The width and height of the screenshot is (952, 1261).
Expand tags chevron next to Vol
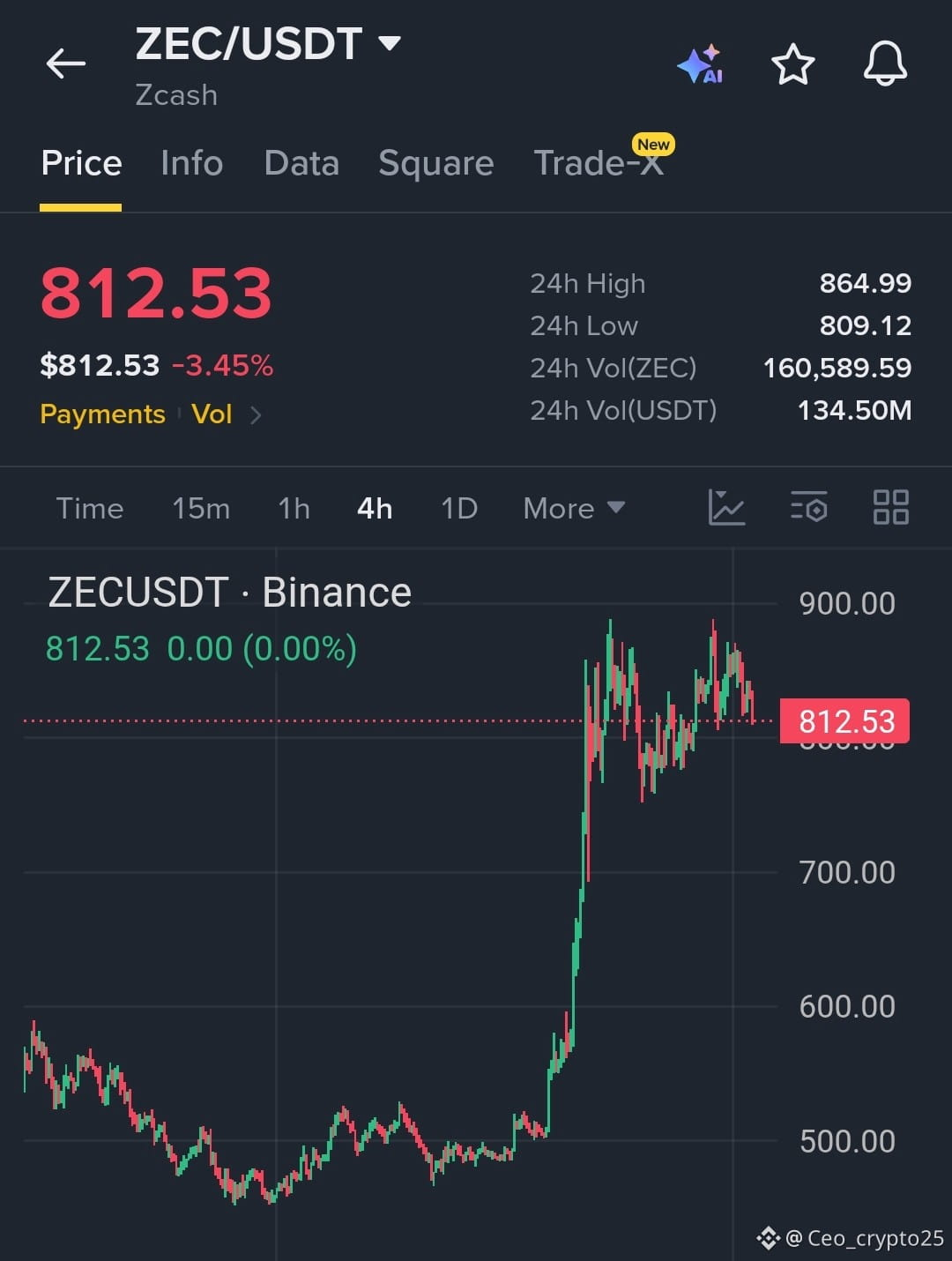click(x=256, y=414)
